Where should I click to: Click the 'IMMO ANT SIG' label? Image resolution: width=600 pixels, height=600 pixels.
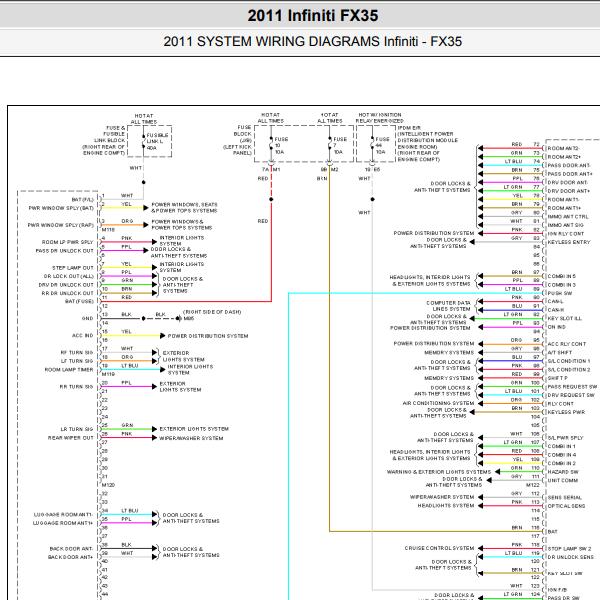click(566, 225)
